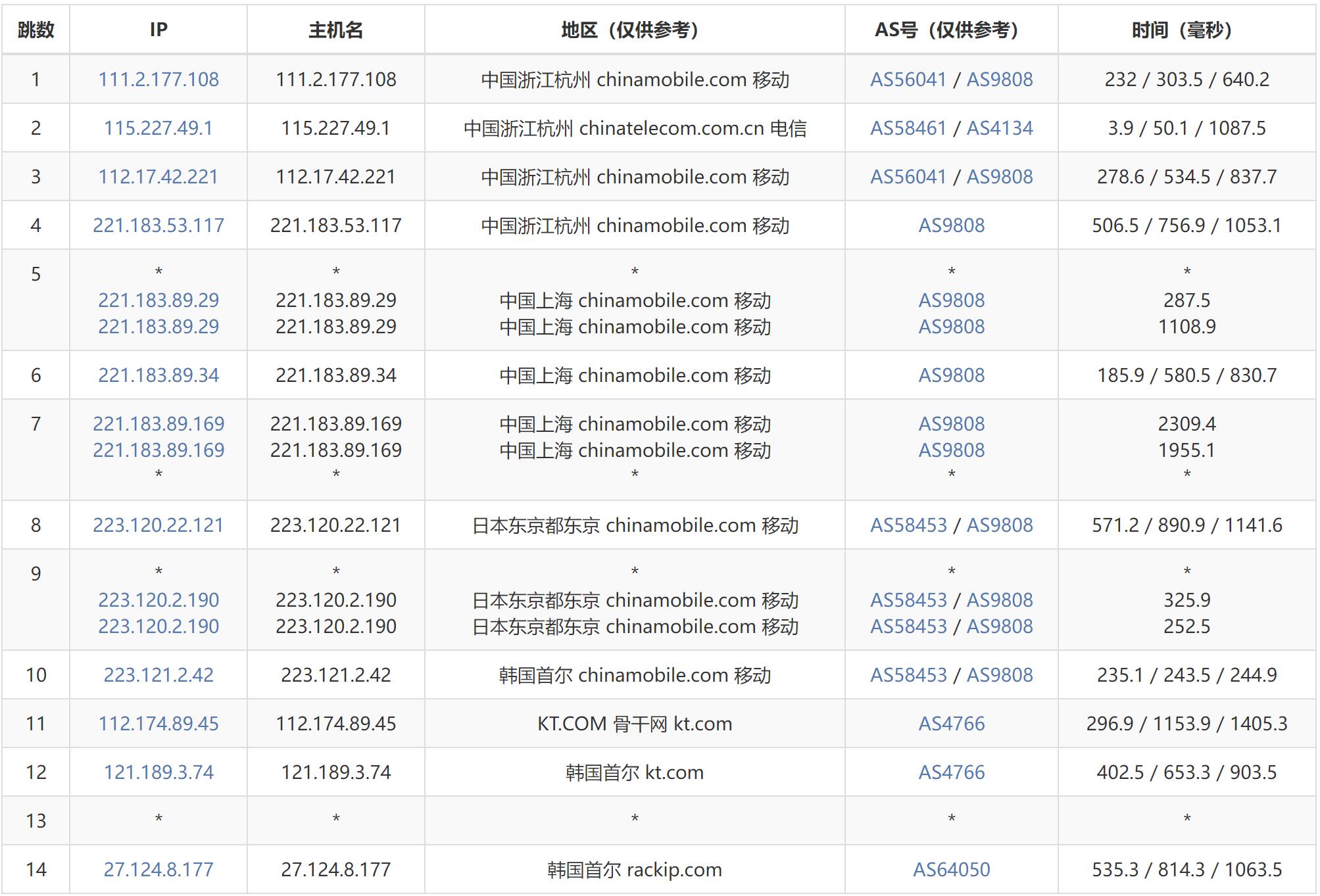
Task: Select the AS号（仅供参考）column header
Action: click(x=952, y=30)
